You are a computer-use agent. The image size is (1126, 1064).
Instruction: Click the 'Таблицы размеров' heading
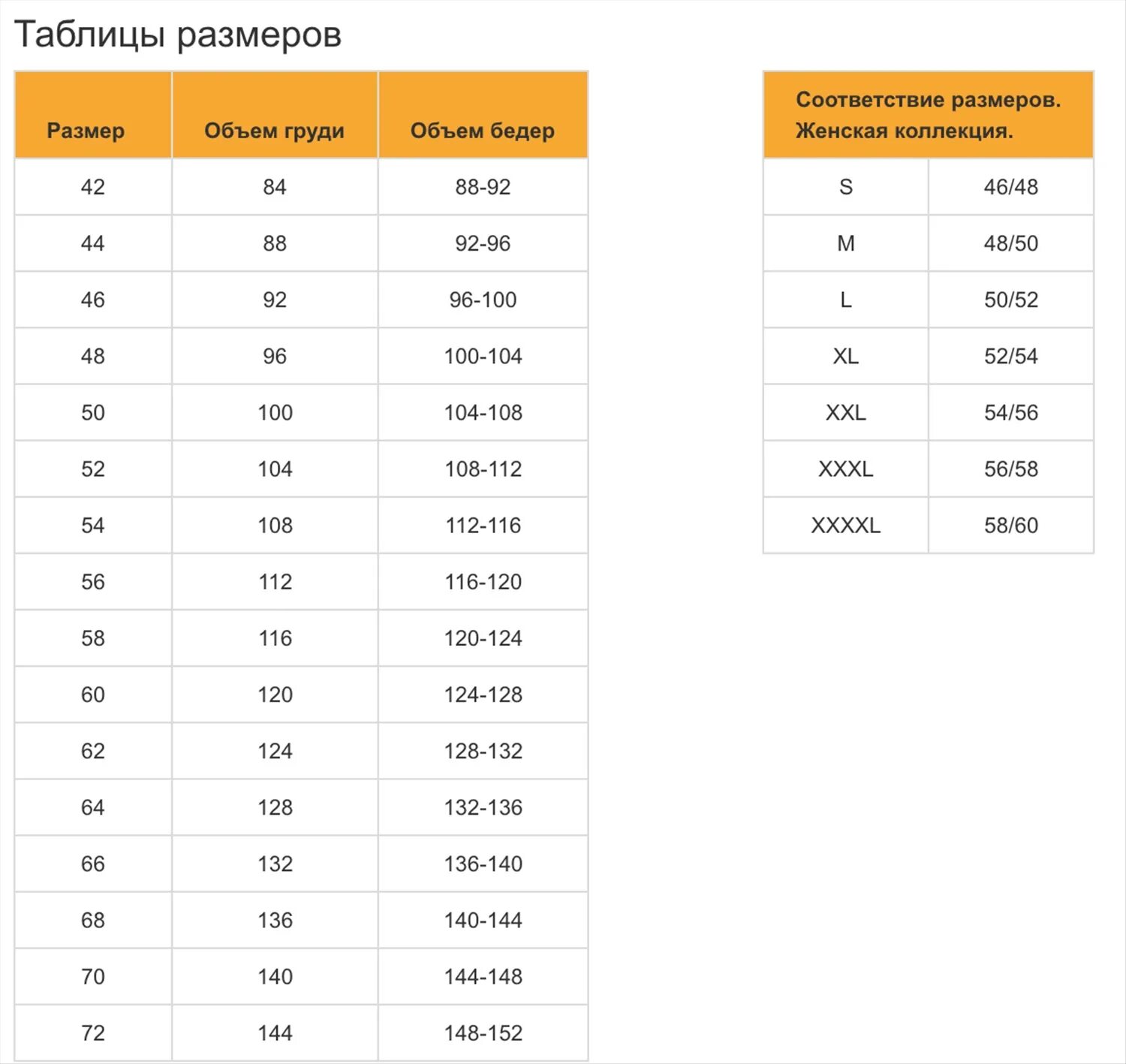click(x=178, y=35)
